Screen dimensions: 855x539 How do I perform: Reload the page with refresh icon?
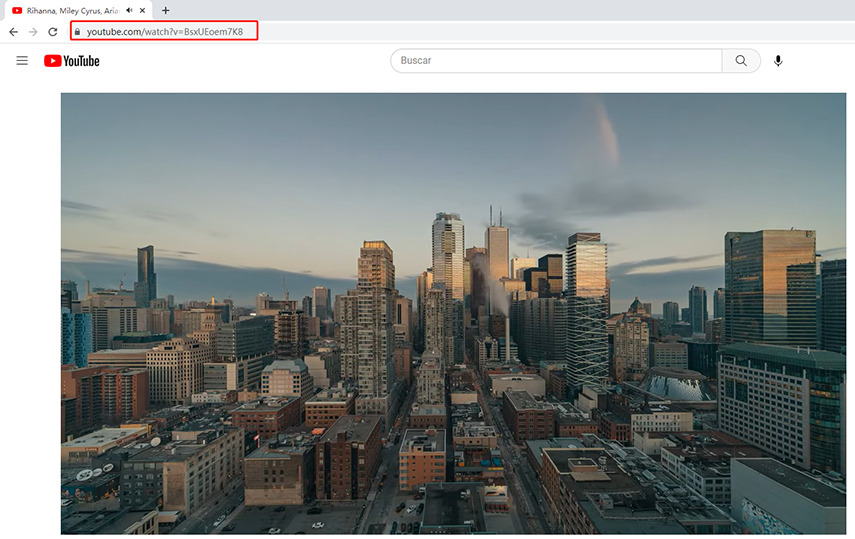pyautogui.click(x=53, y=32)
